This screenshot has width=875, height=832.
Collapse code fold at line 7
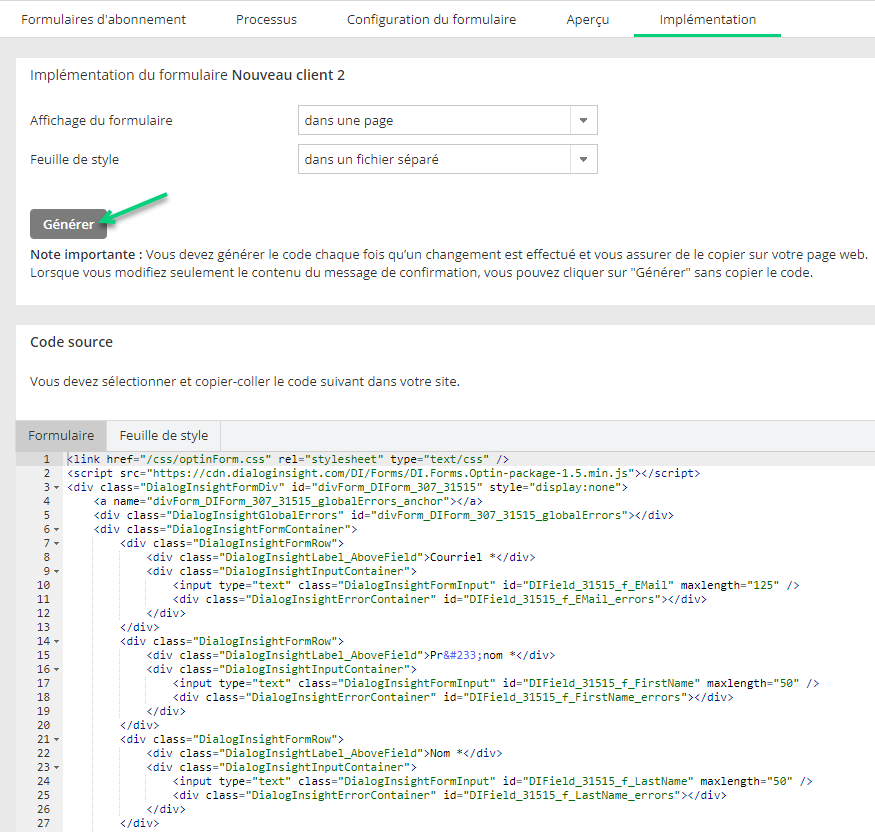[x=56, y=544]
